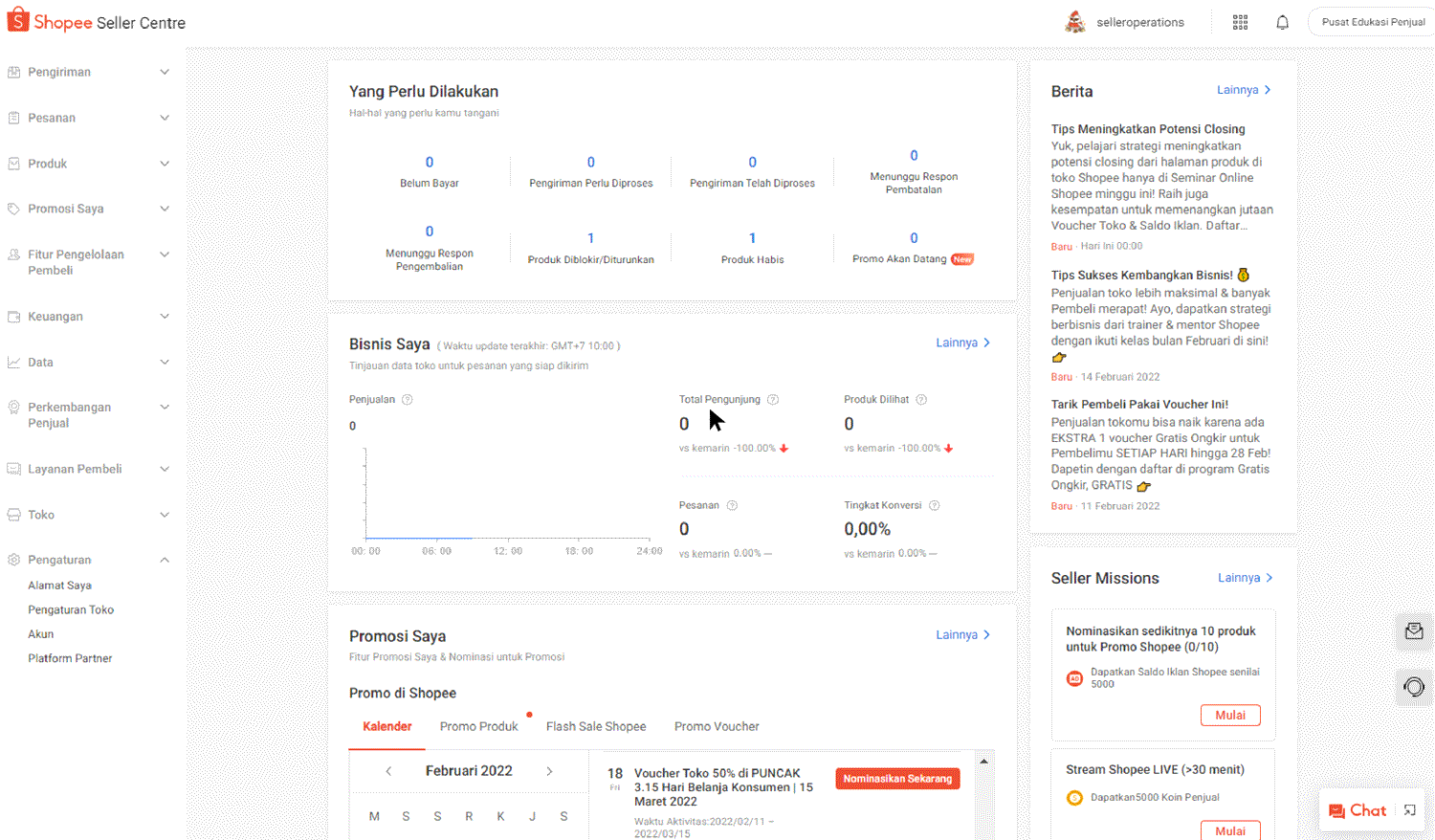The height and width of the screenshot is (840, 1435).
Task: Expand the Pengiriman menu chevron
Action: (x=165, y=72)
